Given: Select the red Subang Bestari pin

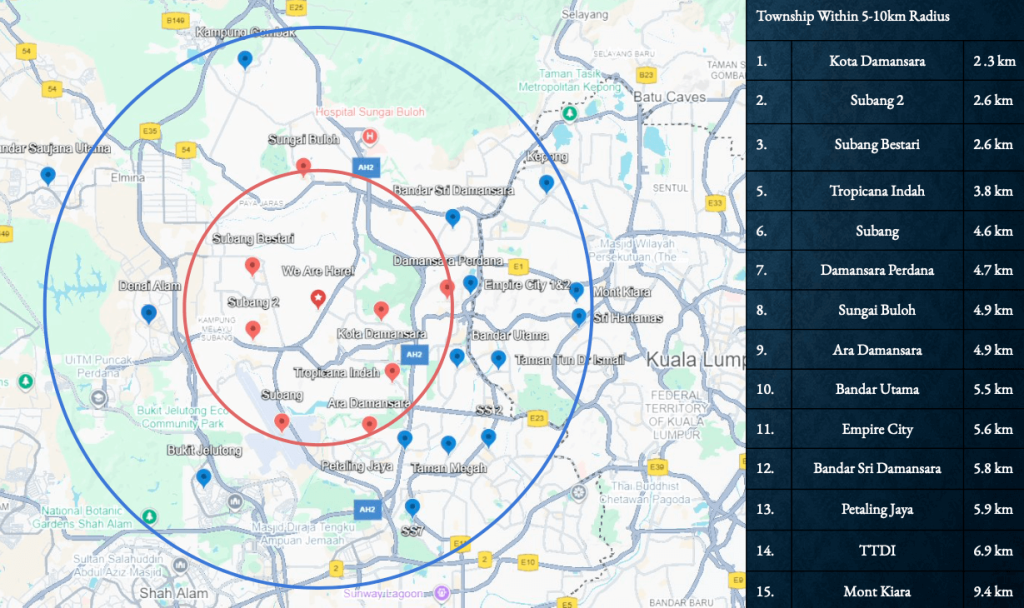Looking at the screenshot, I should (x=252, y=266).
